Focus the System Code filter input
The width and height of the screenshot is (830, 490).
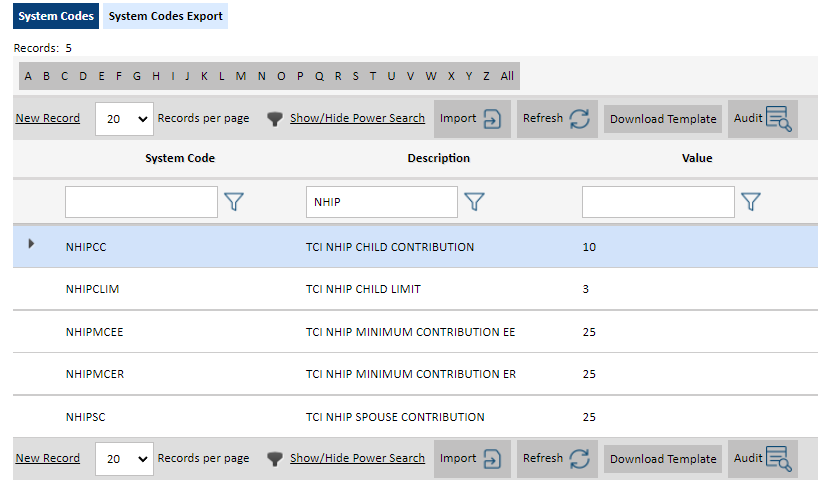coord(141,202)
